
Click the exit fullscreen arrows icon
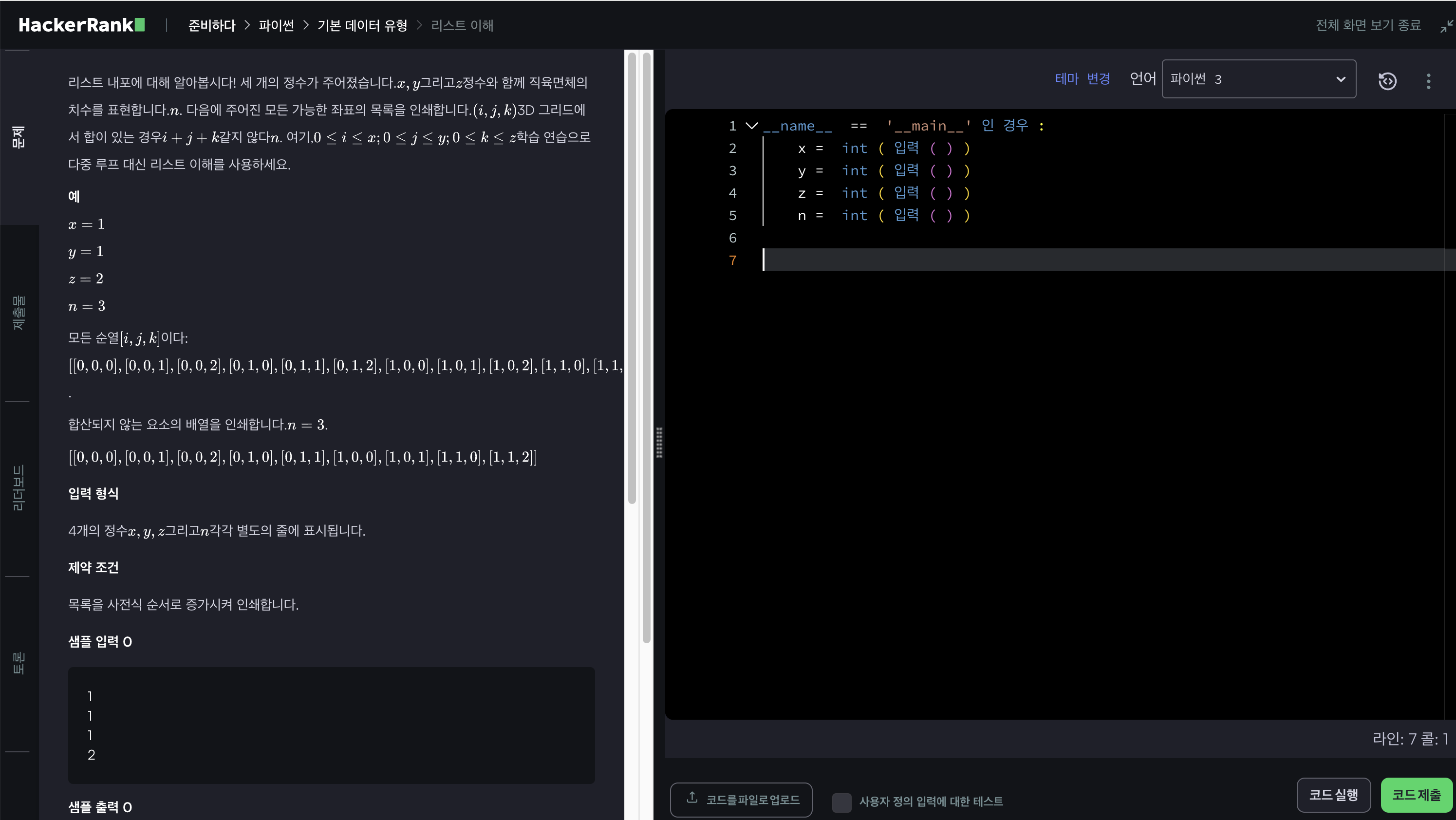(1446, 26)
